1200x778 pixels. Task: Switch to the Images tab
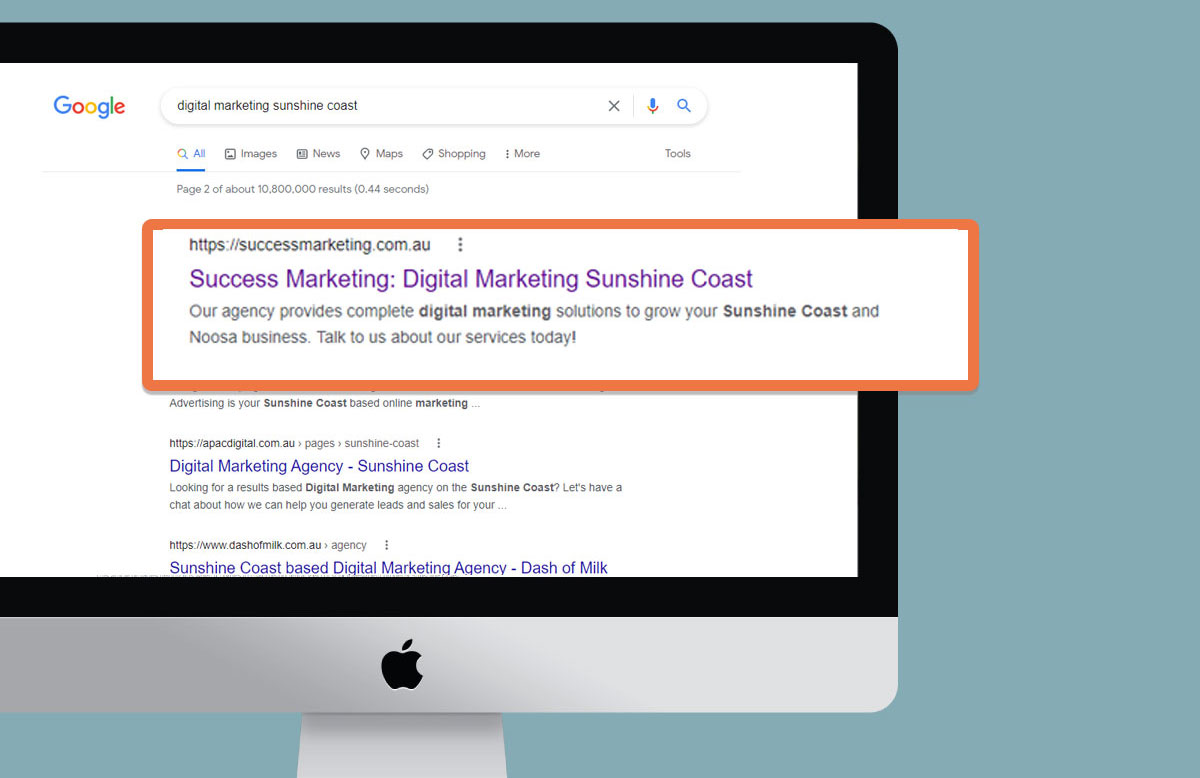click(x=251, y=154)
